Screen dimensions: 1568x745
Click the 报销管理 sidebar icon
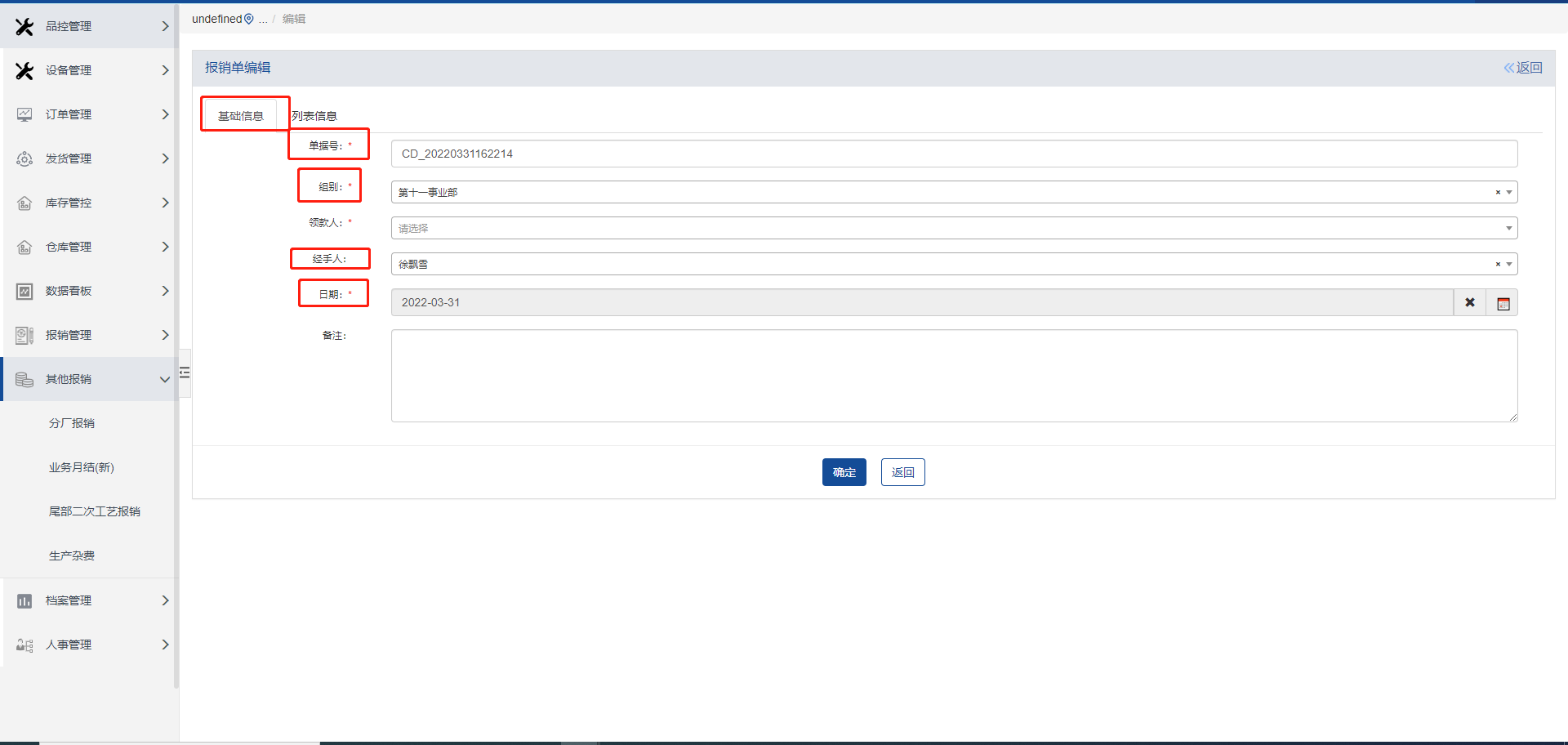pos(24,335)
